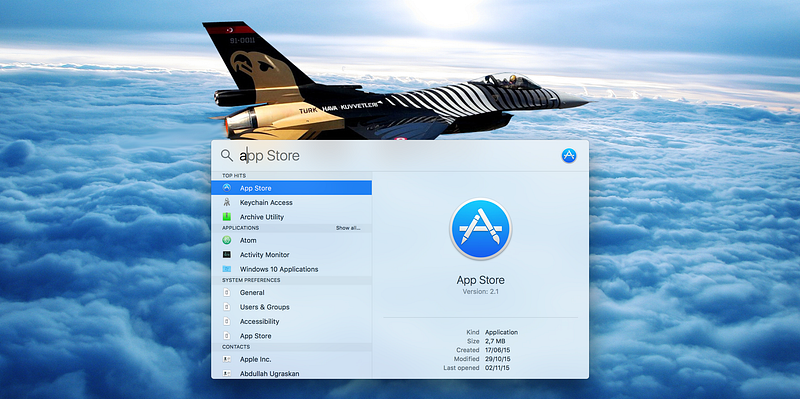Click the Apple Inc. contact card icon
The height and width of the screenshot is (399, 800).
227,359
